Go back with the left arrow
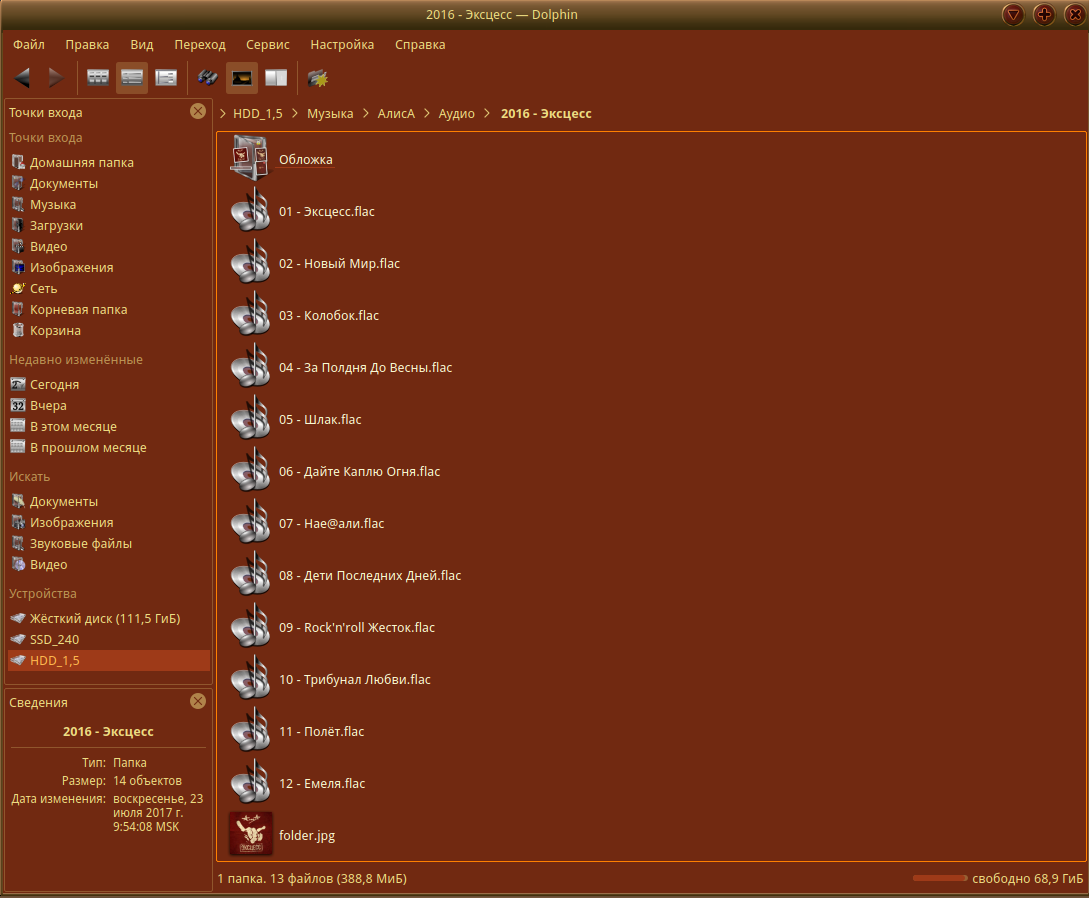The image size is (1089, 898). (22, 78)
